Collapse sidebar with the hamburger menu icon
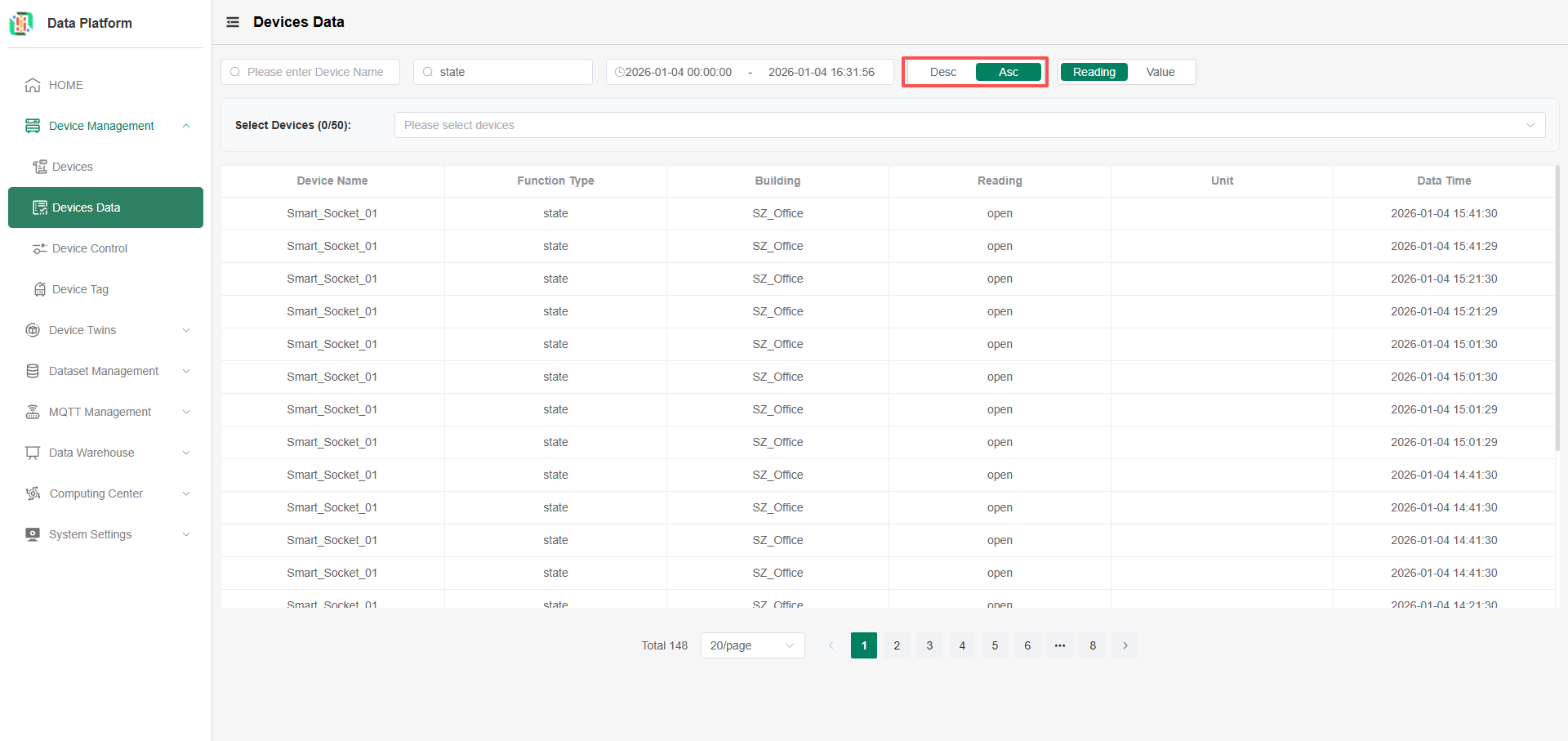 (x=233, y=22)
